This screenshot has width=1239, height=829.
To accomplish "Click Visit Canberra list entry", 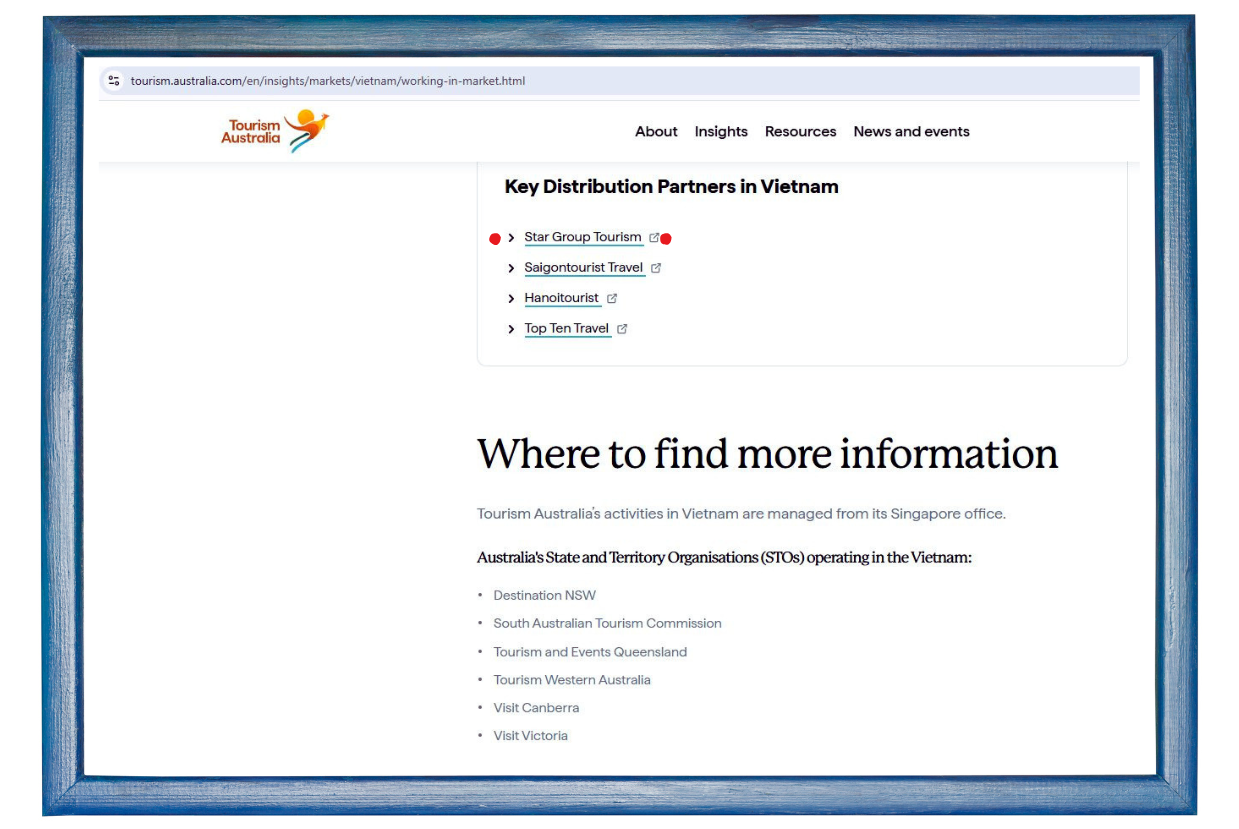I will [x=536, y=708].
